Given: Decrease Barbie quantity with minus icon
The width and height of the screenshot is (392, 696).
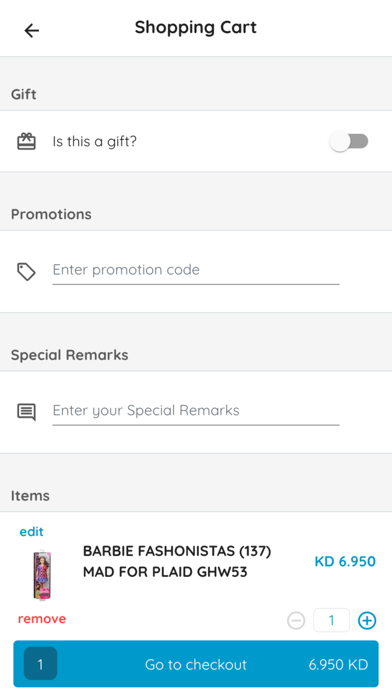Looking at the screenshot, I should (x=296, y=620).
